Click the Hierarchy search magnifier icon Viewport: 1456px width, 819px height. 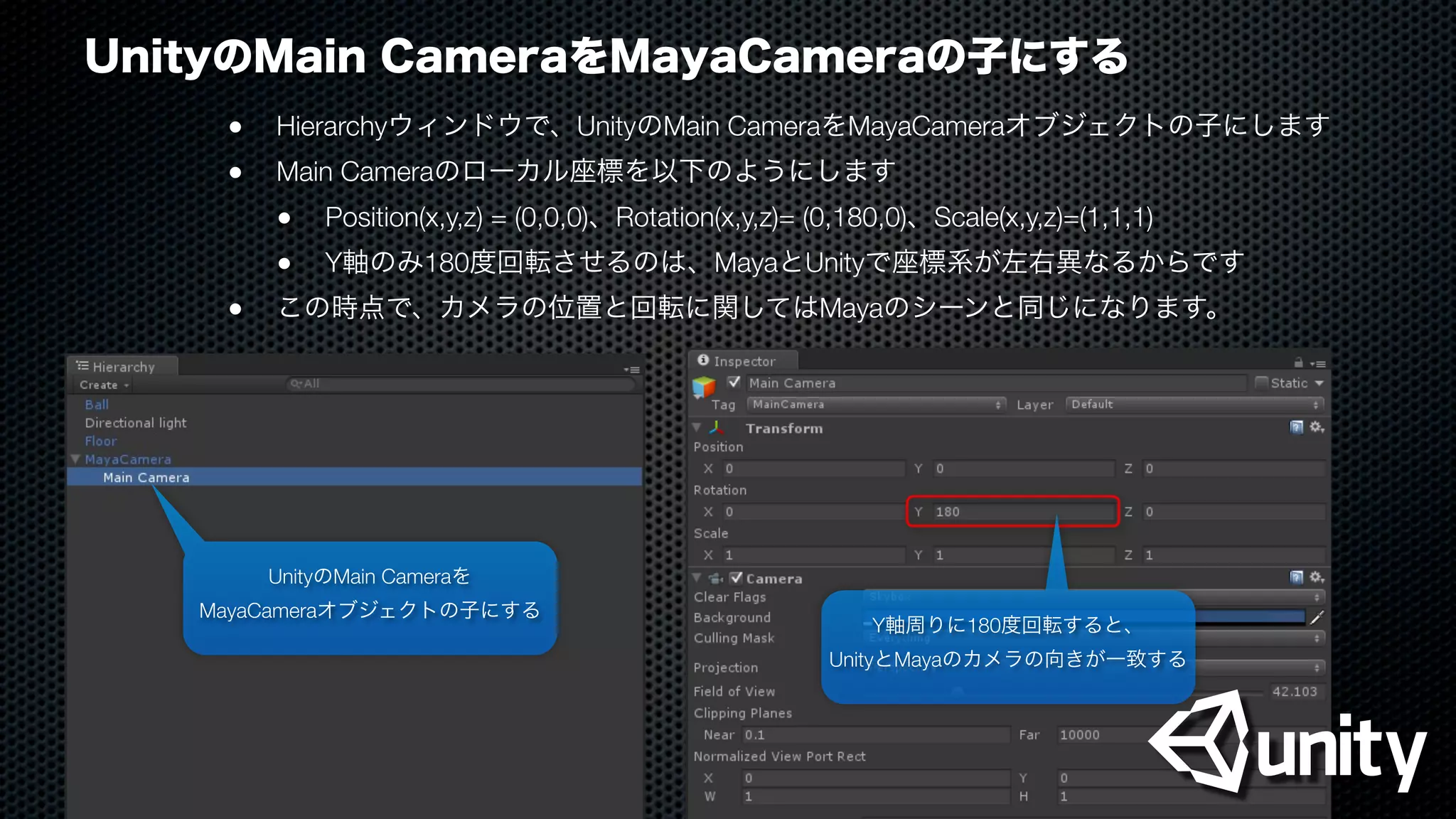pos(296,384)
